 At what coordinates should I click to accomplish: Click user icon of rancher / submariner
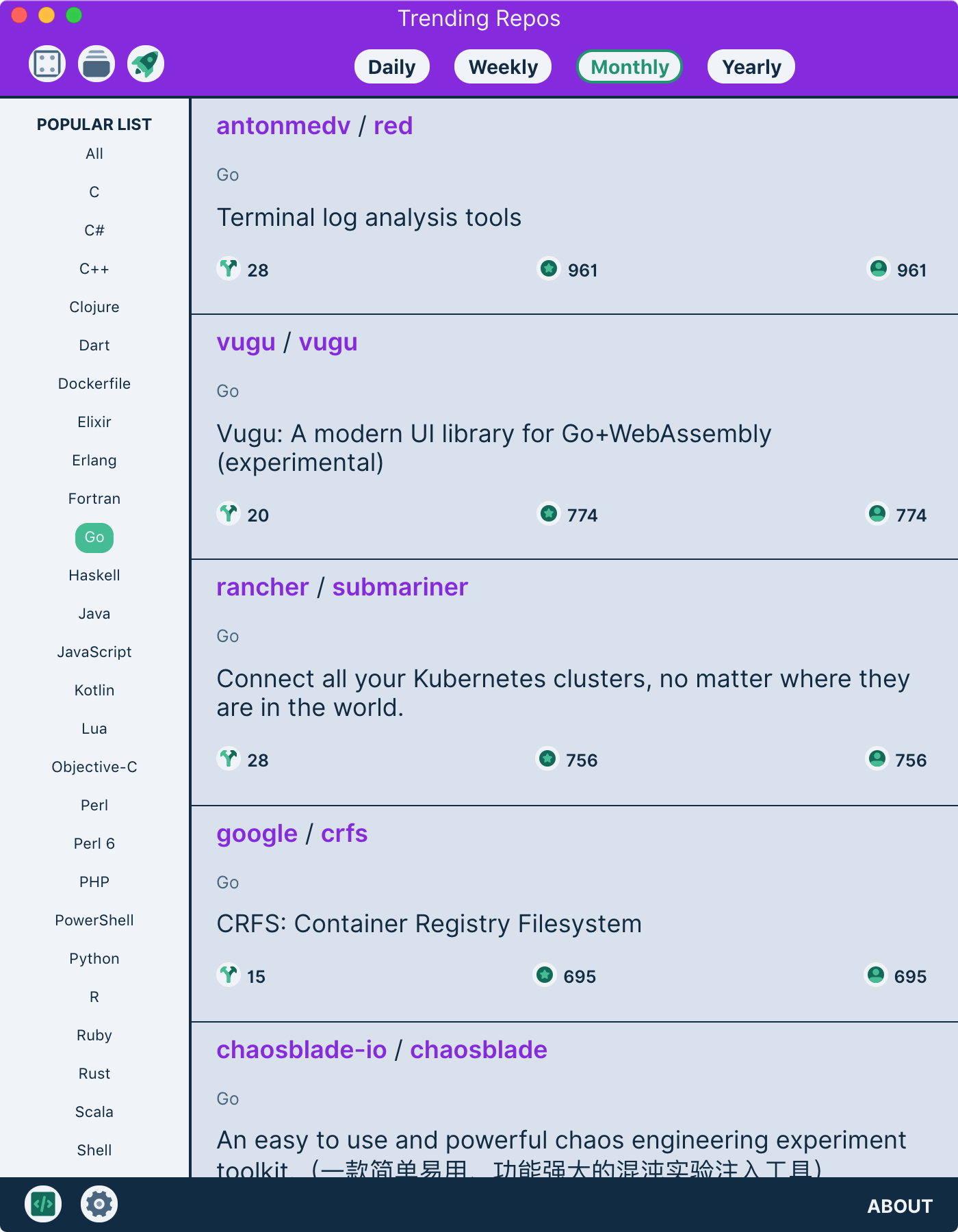pyautogui.click(x=877, y=758)
